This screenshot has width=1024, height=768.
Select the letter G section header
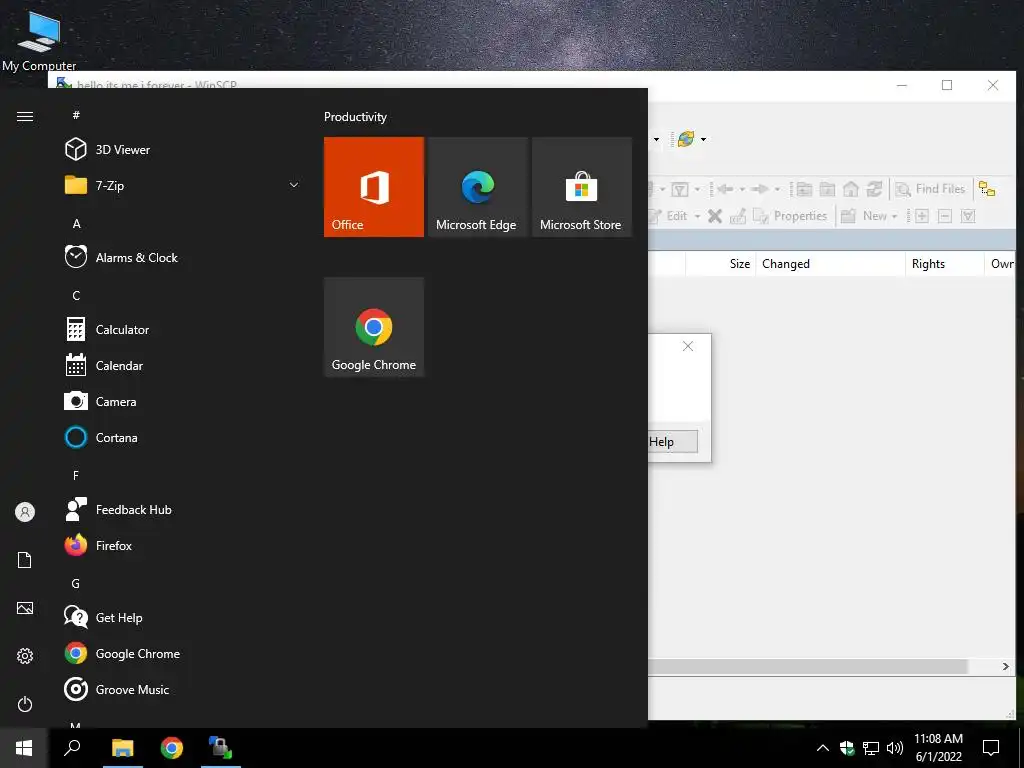tap(76, 584)
